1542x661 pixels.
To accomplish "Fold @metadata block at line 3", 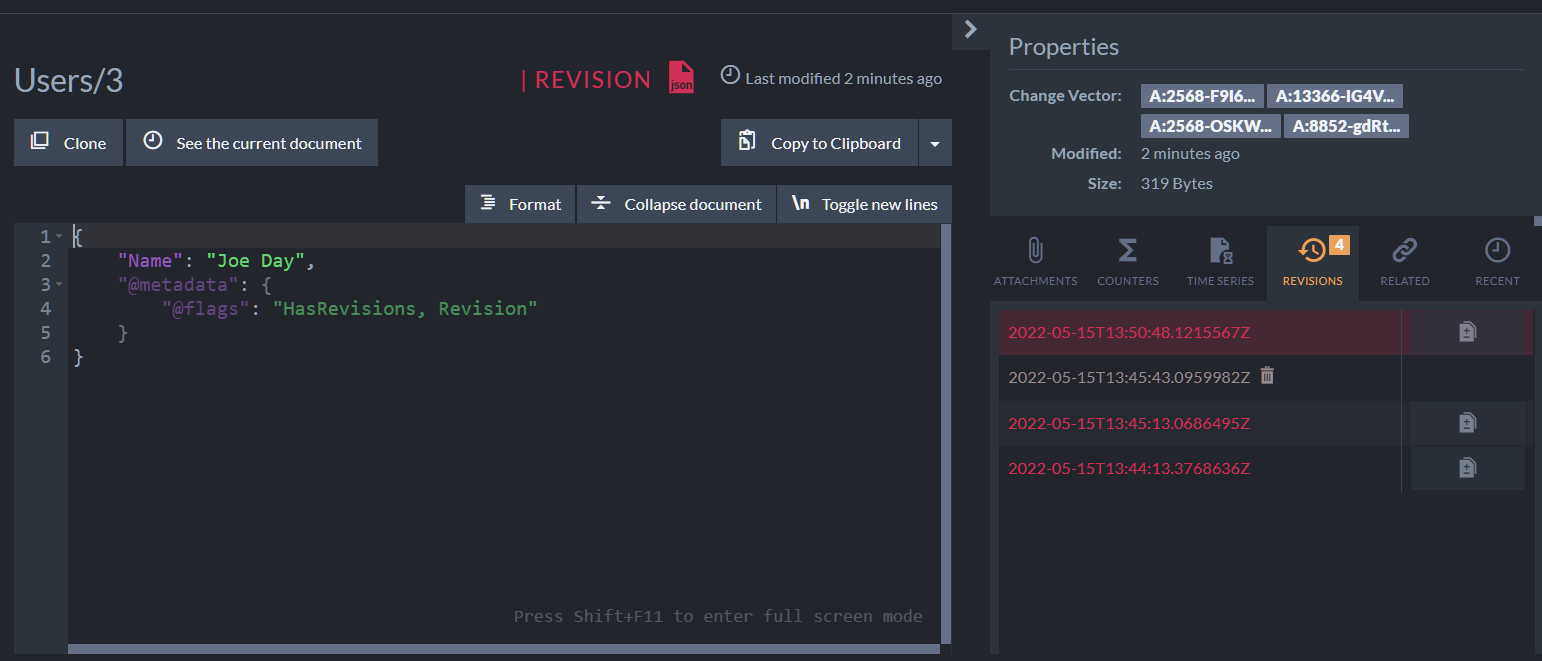I will (59, 285).
